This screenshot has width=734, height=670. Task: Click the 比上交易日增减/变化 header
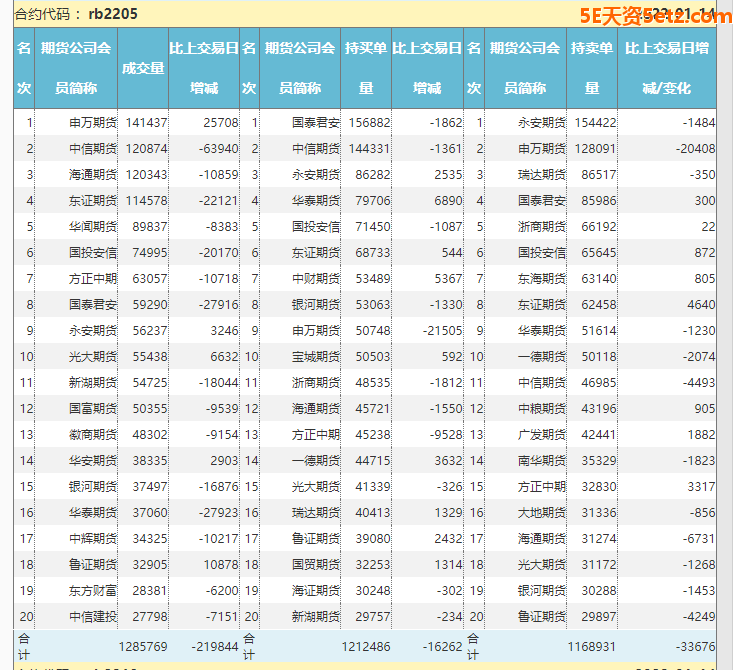pyautogui.click(x=667, y=68)
